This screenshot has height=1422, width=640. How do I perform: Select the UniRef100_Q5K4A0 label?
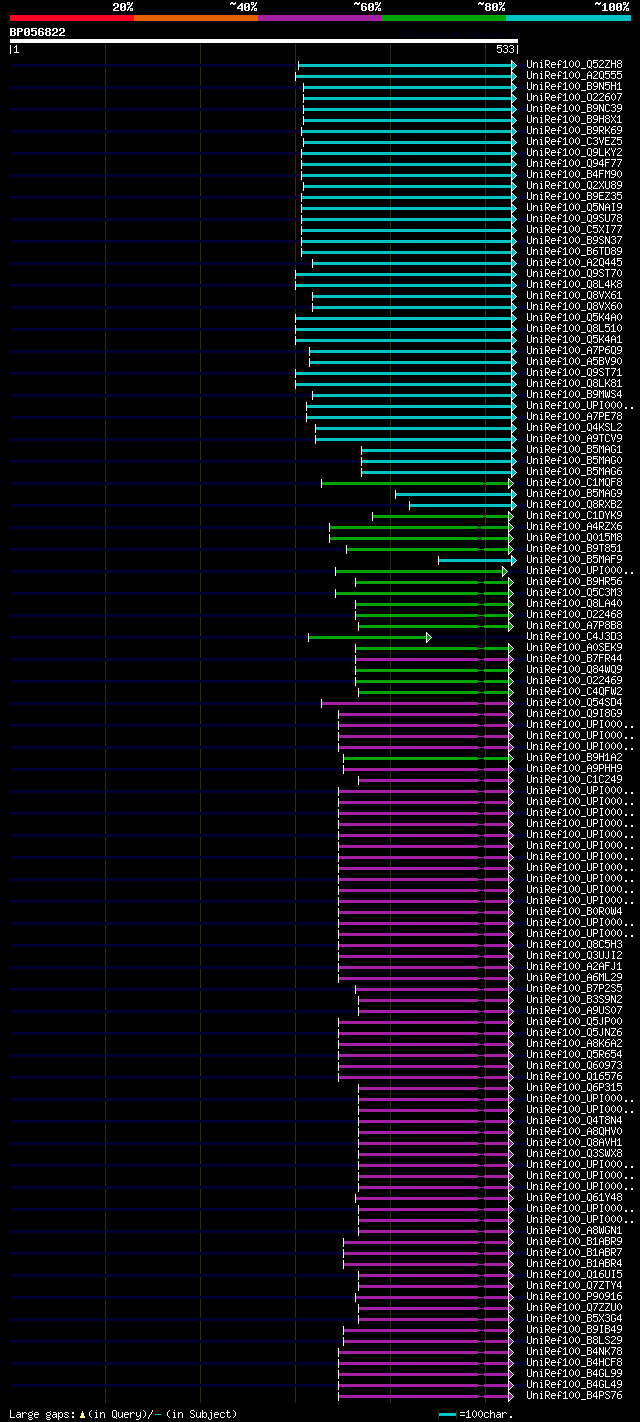(574, 317)
